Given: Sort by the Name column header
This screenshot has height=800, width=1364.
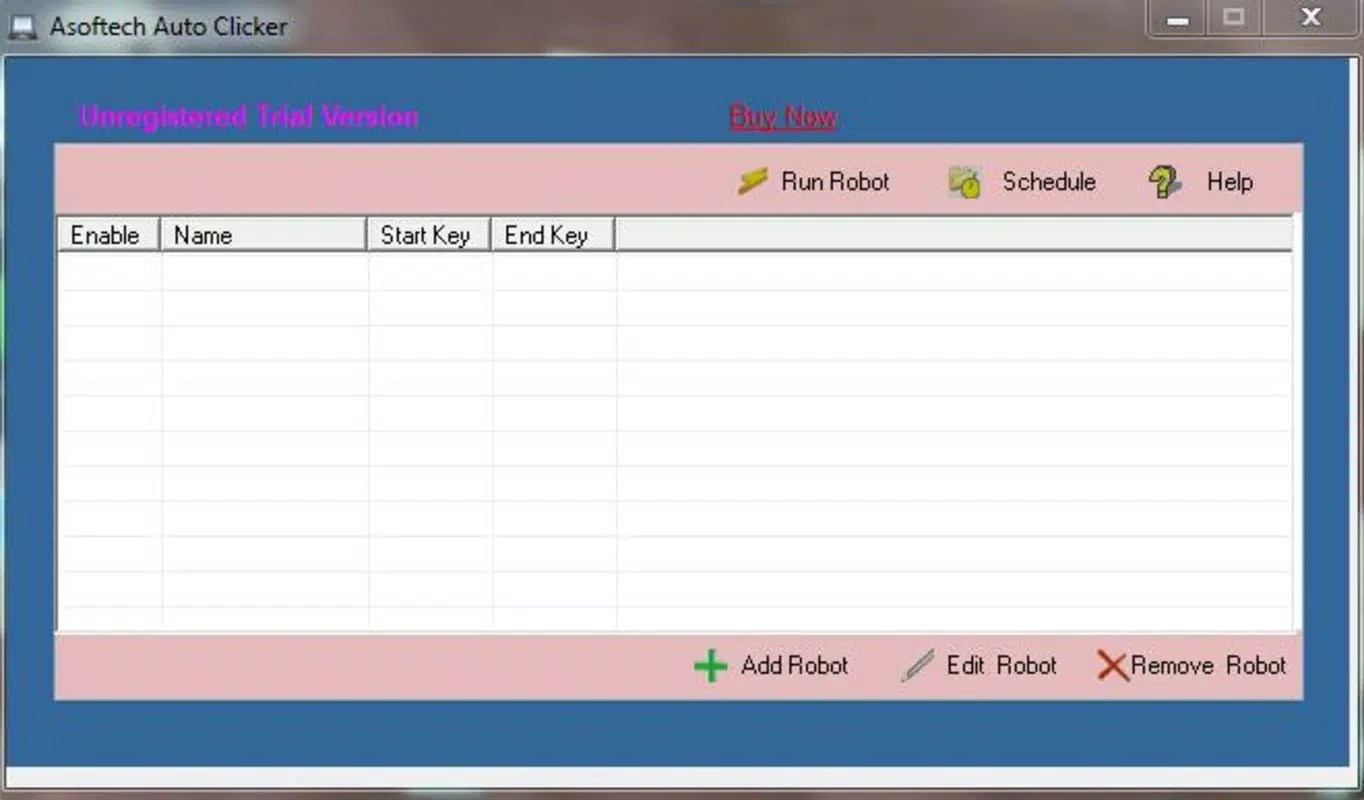Looking at the screenshot, I should click(264, 235).
